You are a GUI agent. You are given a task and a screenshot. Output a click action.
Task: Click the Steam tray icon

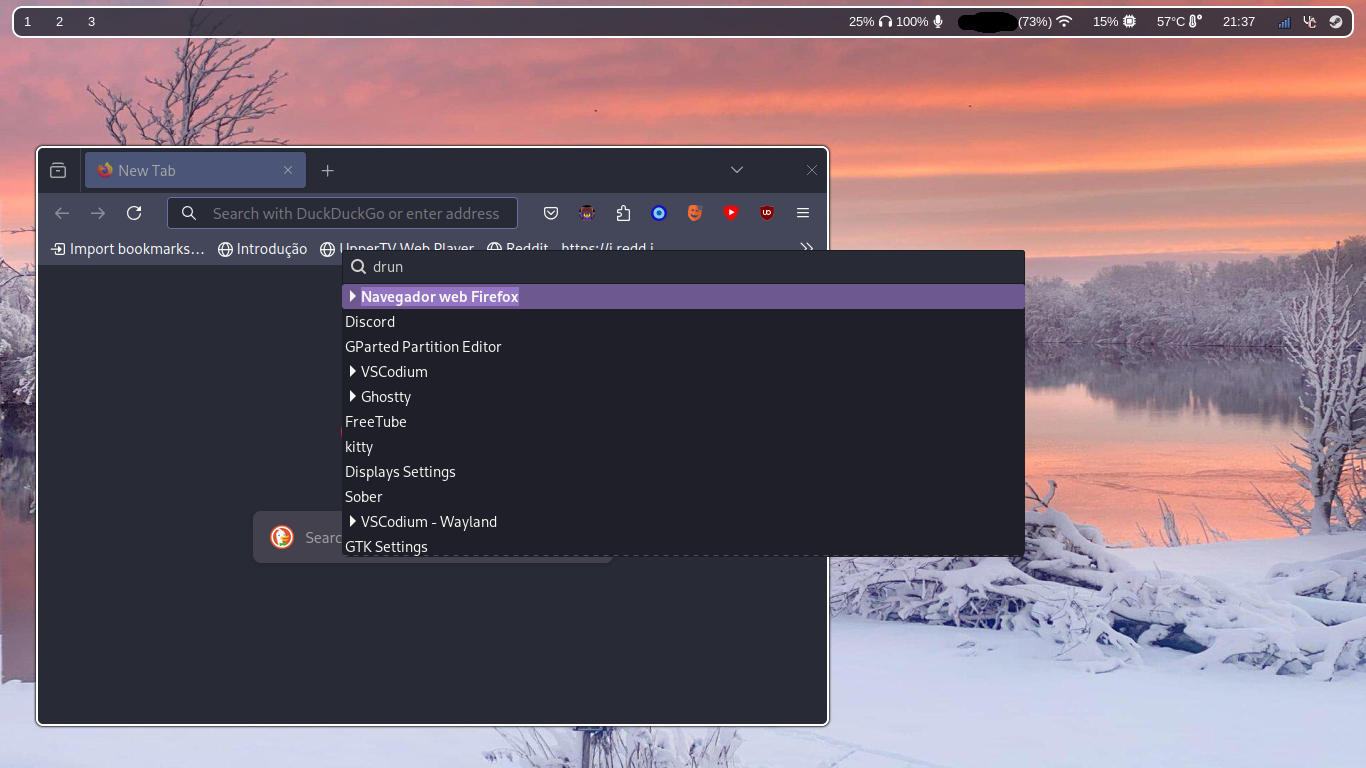point(1335,21)
